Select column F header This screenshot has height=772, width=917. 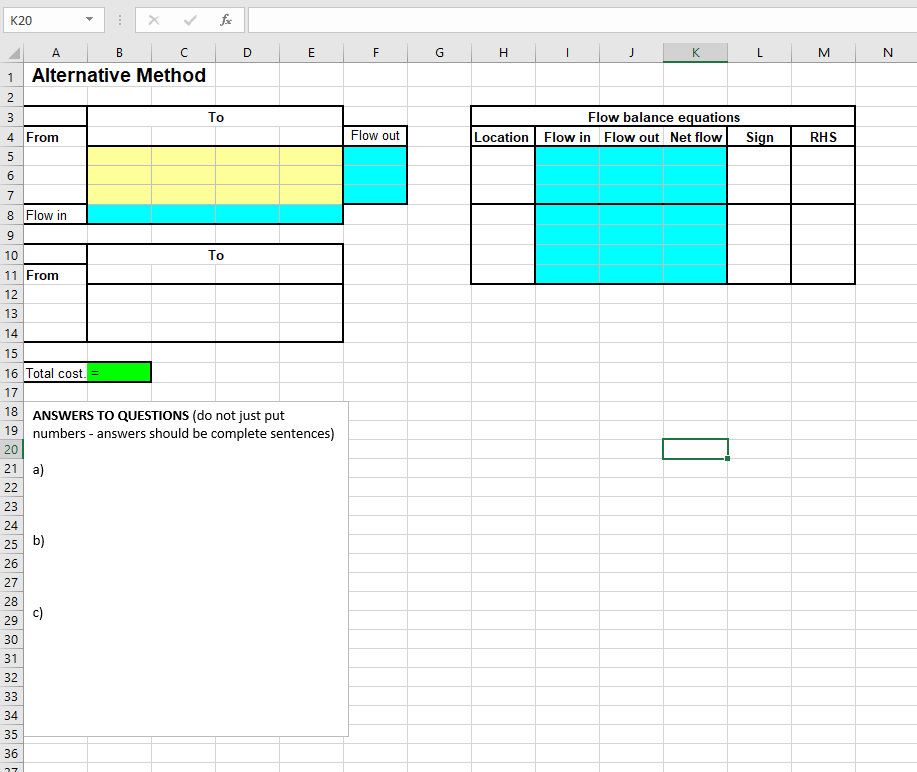[x=375, y=53]
